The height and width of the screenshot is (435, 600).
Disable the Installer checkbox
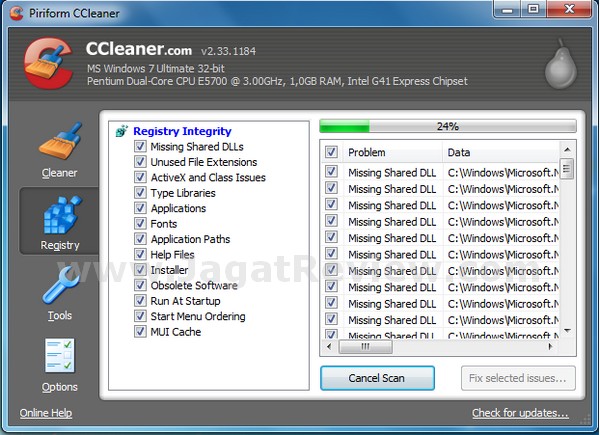(x=140, y=270)
